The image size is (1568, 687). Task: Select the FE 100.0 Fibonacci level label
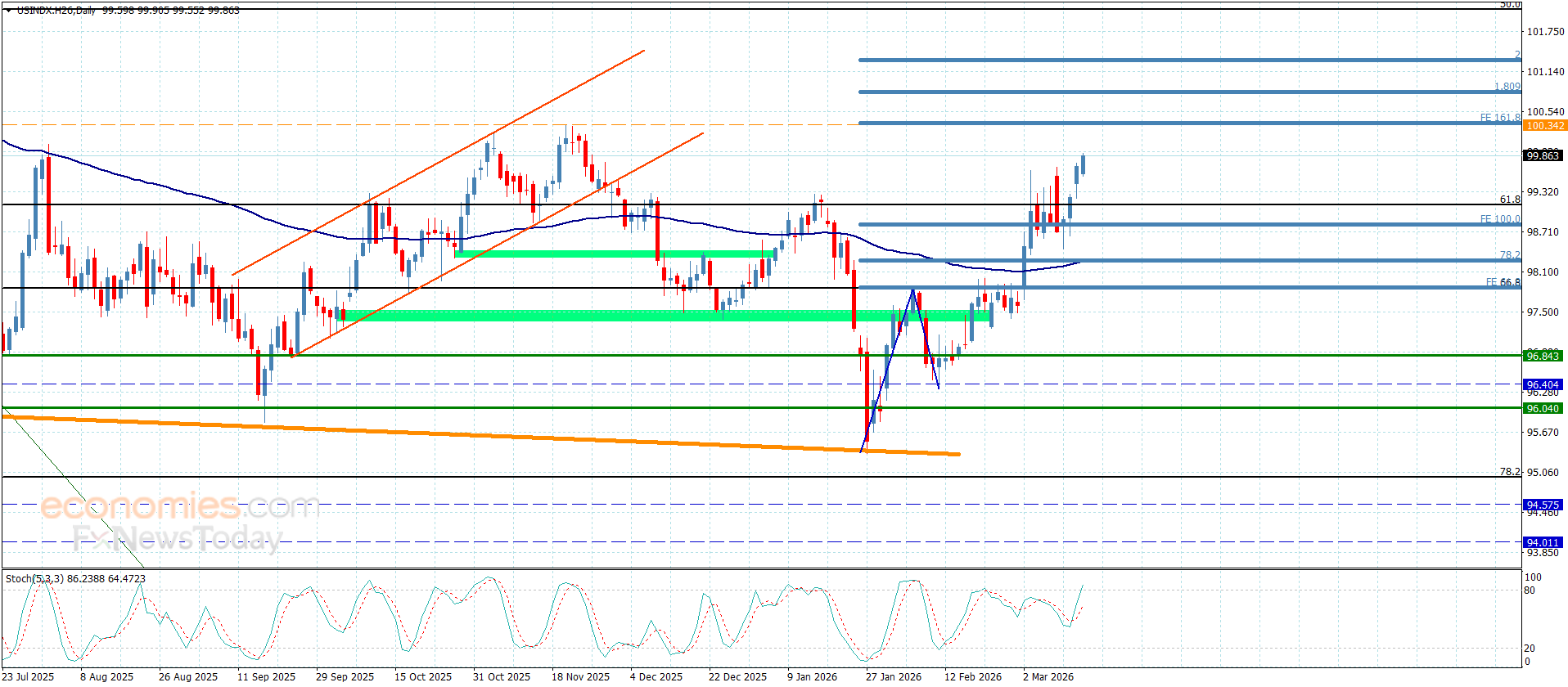[1500, 219]
